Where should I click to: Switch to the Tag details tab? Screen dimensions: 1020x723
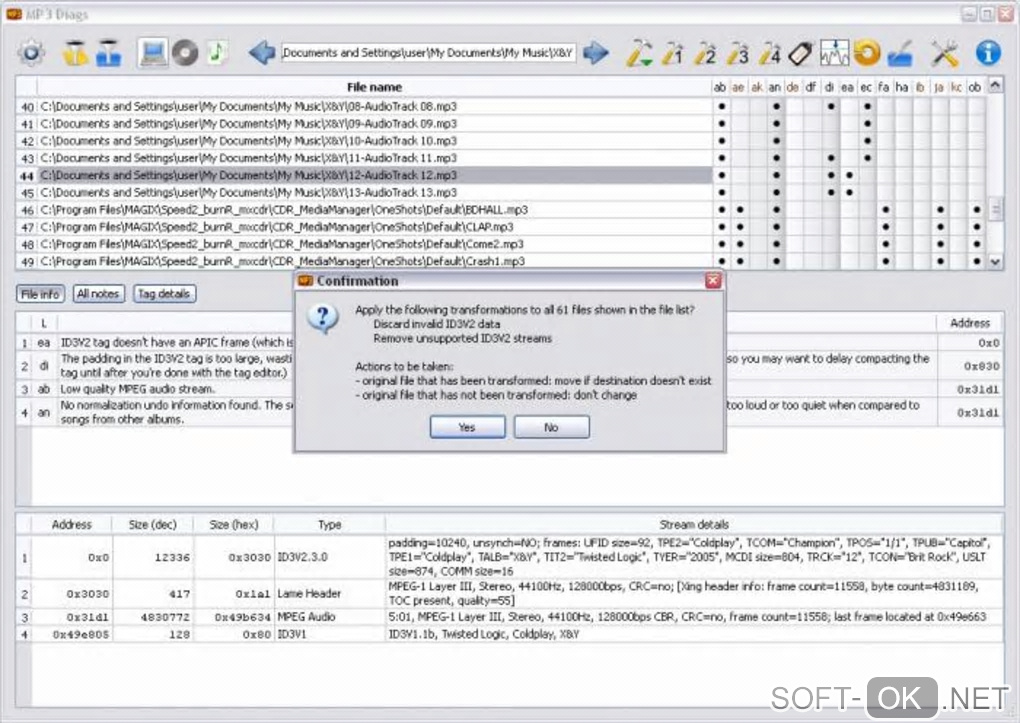tap(164, 294)
